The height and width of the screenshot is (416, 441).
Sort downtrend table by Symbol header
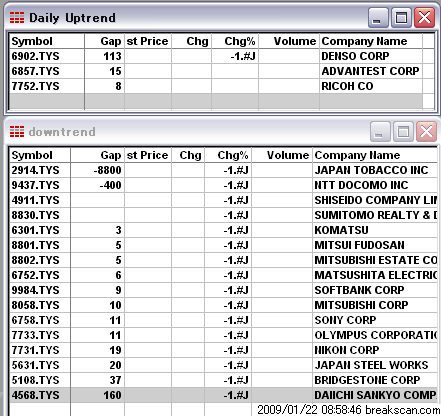click(40, 155)
